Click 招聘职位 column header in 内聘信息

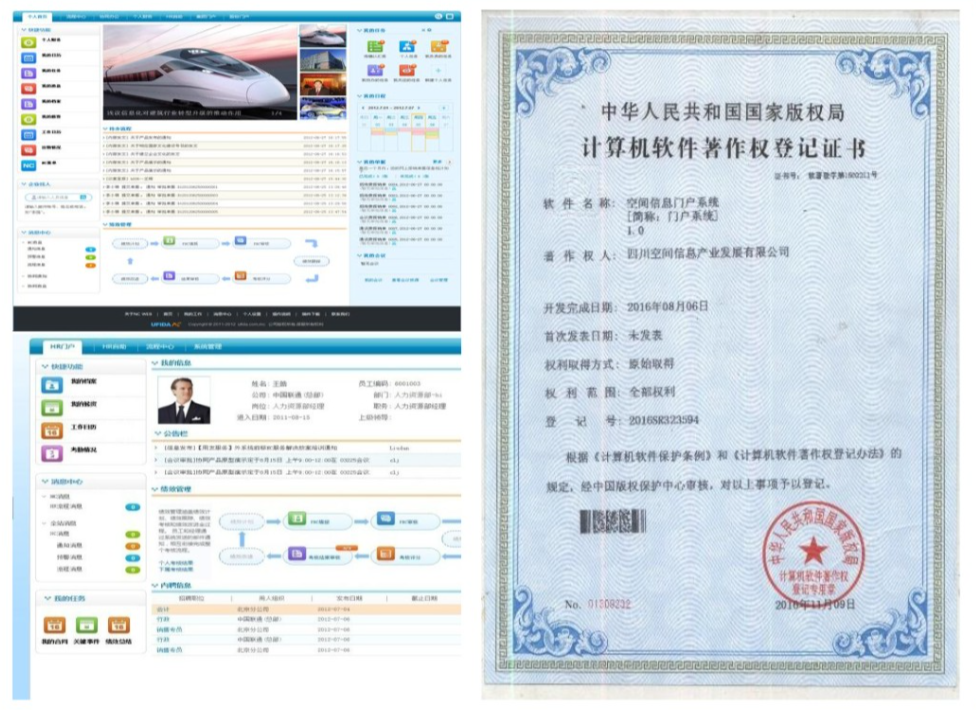(192, 598)
